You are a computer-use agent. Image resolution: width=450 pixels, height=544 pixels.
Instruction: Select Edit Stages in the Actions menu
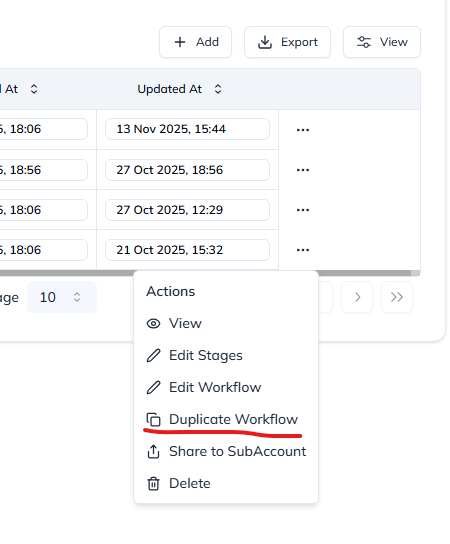pos(226,355)
